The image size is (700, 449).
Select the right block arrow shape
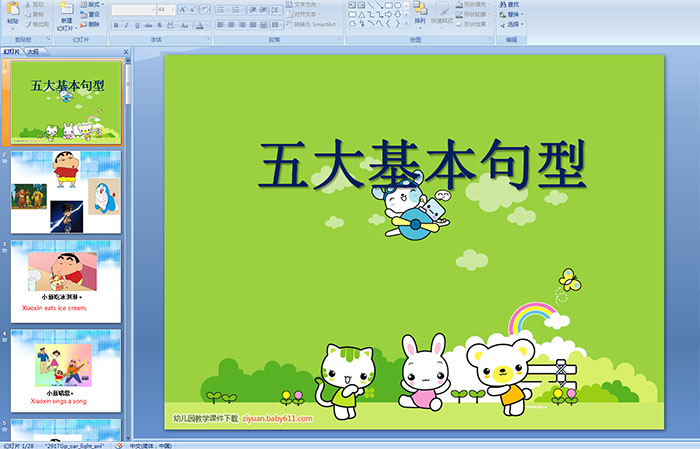click(x=388, y=15)
